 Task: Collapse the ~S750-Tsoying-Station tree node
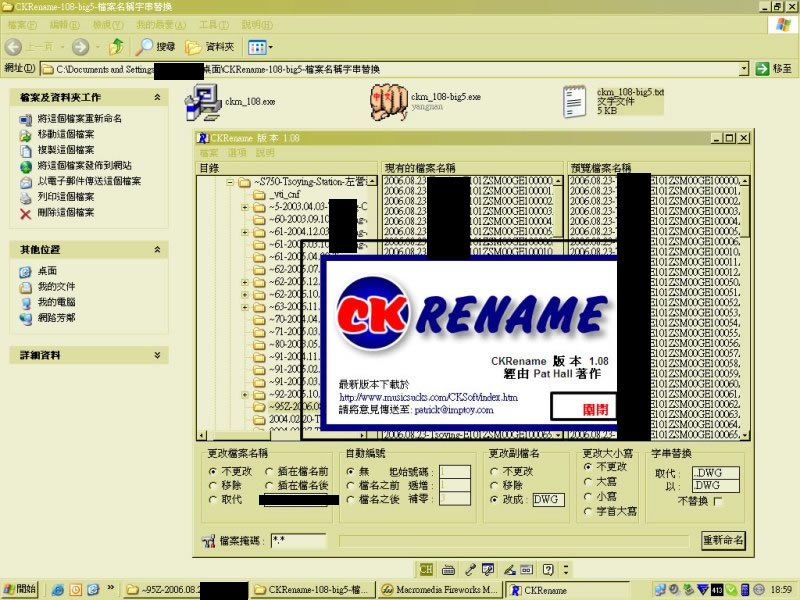pos(231,182)
